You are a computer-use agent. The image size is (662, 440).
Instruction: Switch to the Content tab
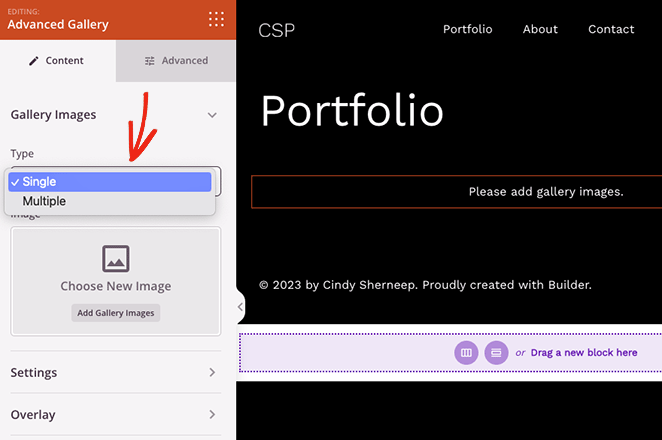point(58,61)
